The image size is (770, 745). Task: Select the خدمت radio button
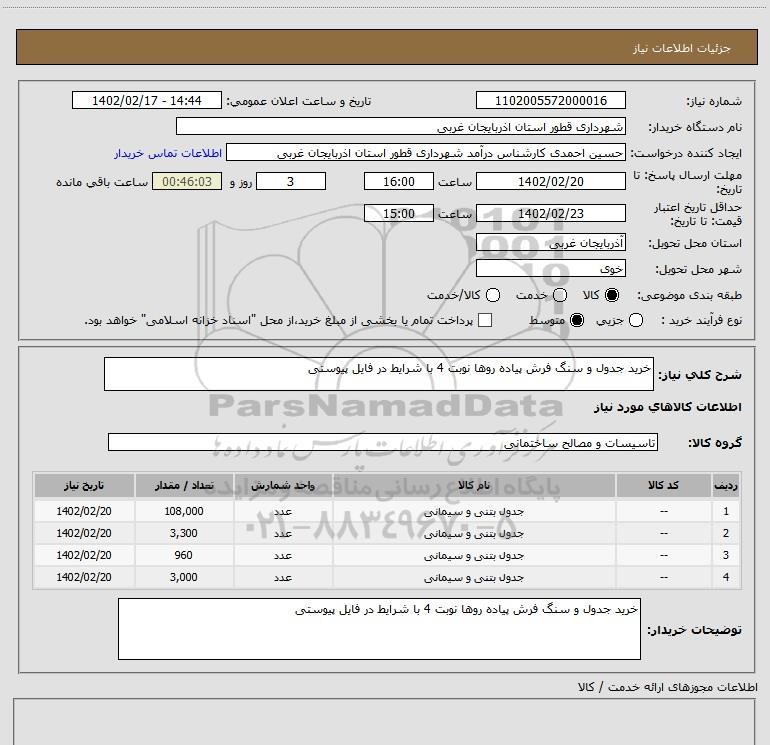[x=560, y=295]
